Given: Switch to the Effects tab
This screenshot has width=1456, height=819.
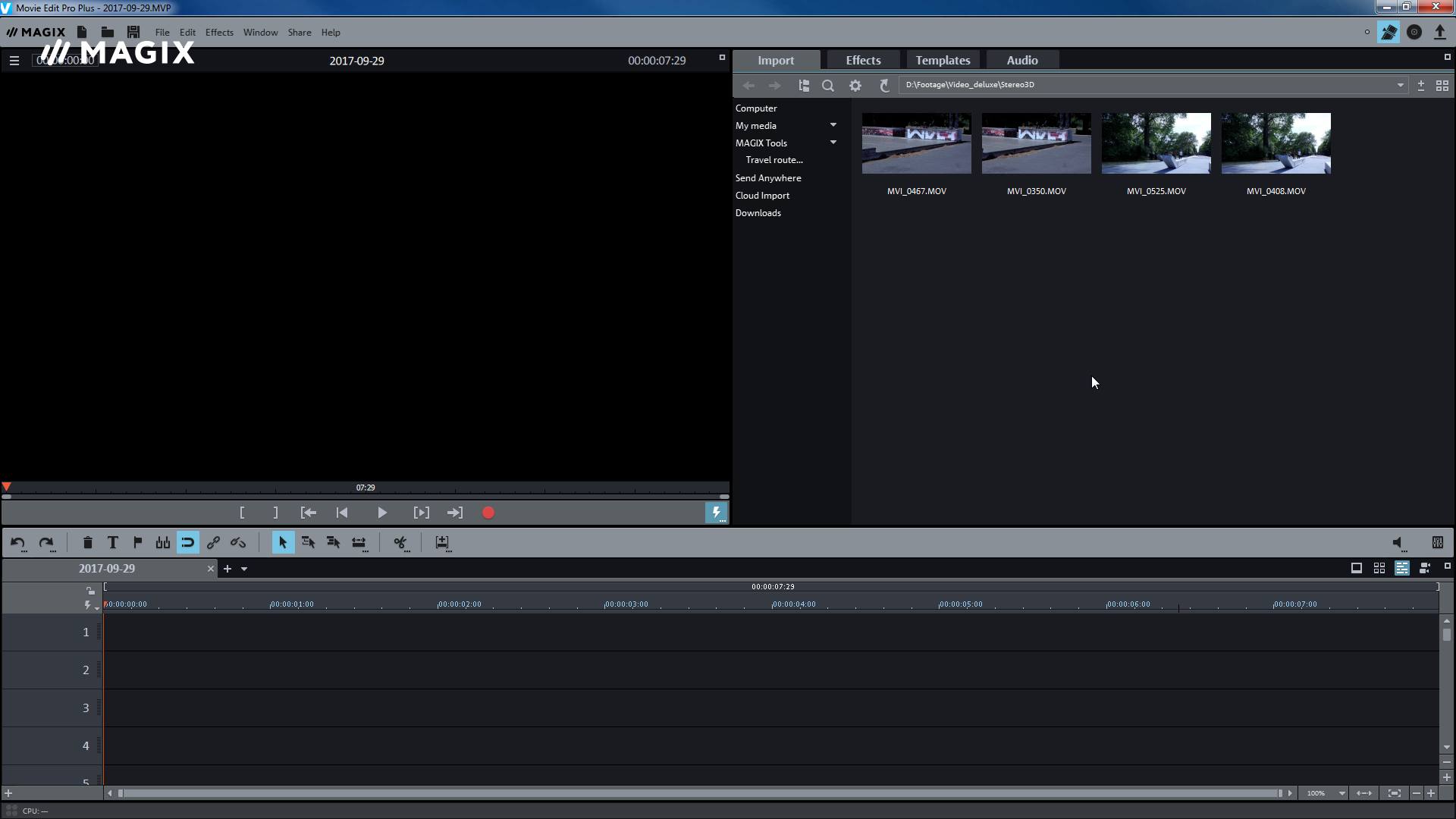Looking at the screenshot, I should point(862,60).
